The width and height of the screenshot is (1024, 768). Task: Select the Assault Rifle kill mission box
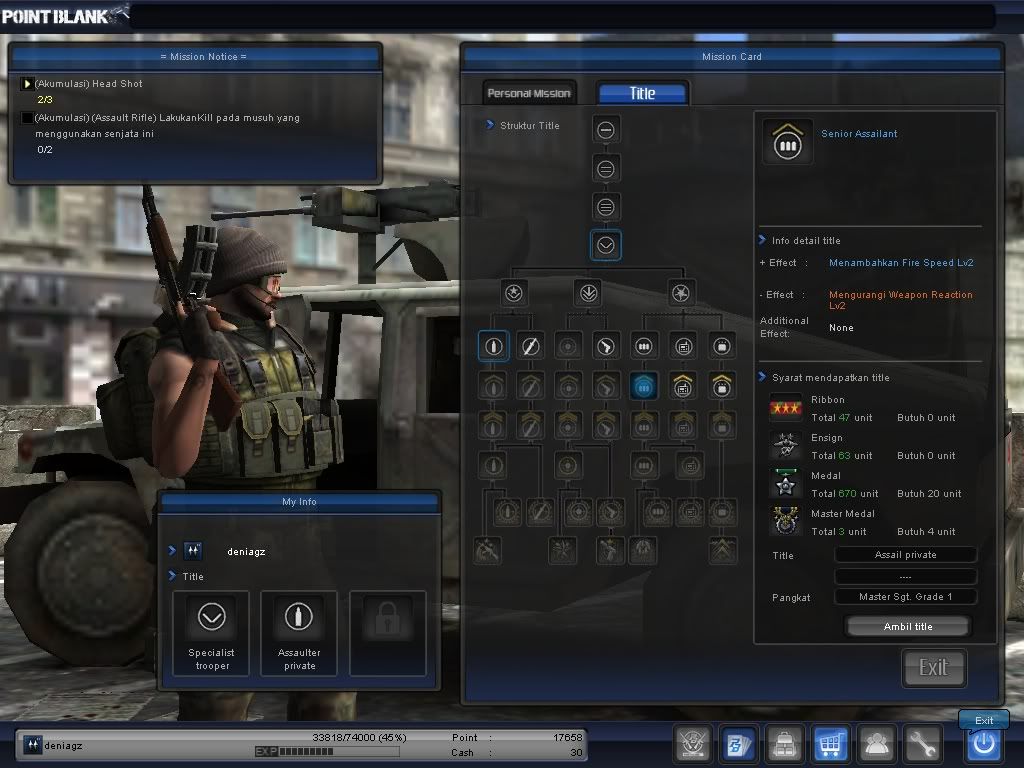pos(27,118)
